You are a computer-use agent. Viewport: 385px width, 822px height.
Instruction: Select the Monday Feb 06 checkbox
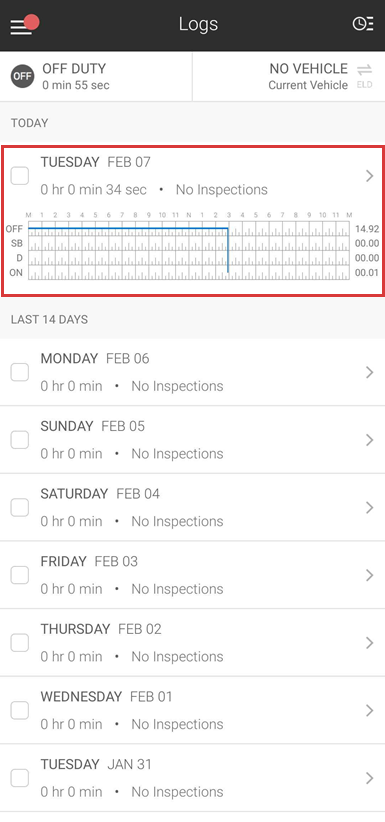coord(20,372)
